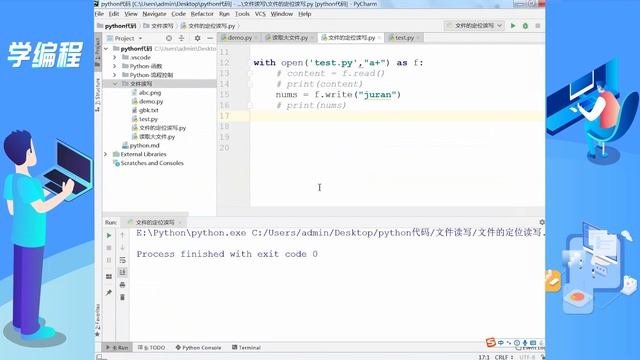The width and height of the screenshot is (640, 360).
Task: Open the Code menu
Action: pos(178,14)
